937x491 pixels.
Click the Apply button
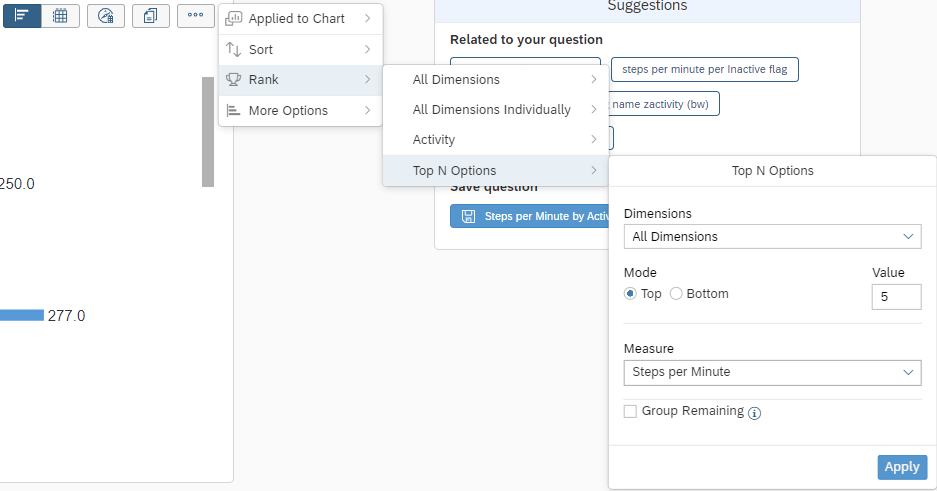pos(902,467)
